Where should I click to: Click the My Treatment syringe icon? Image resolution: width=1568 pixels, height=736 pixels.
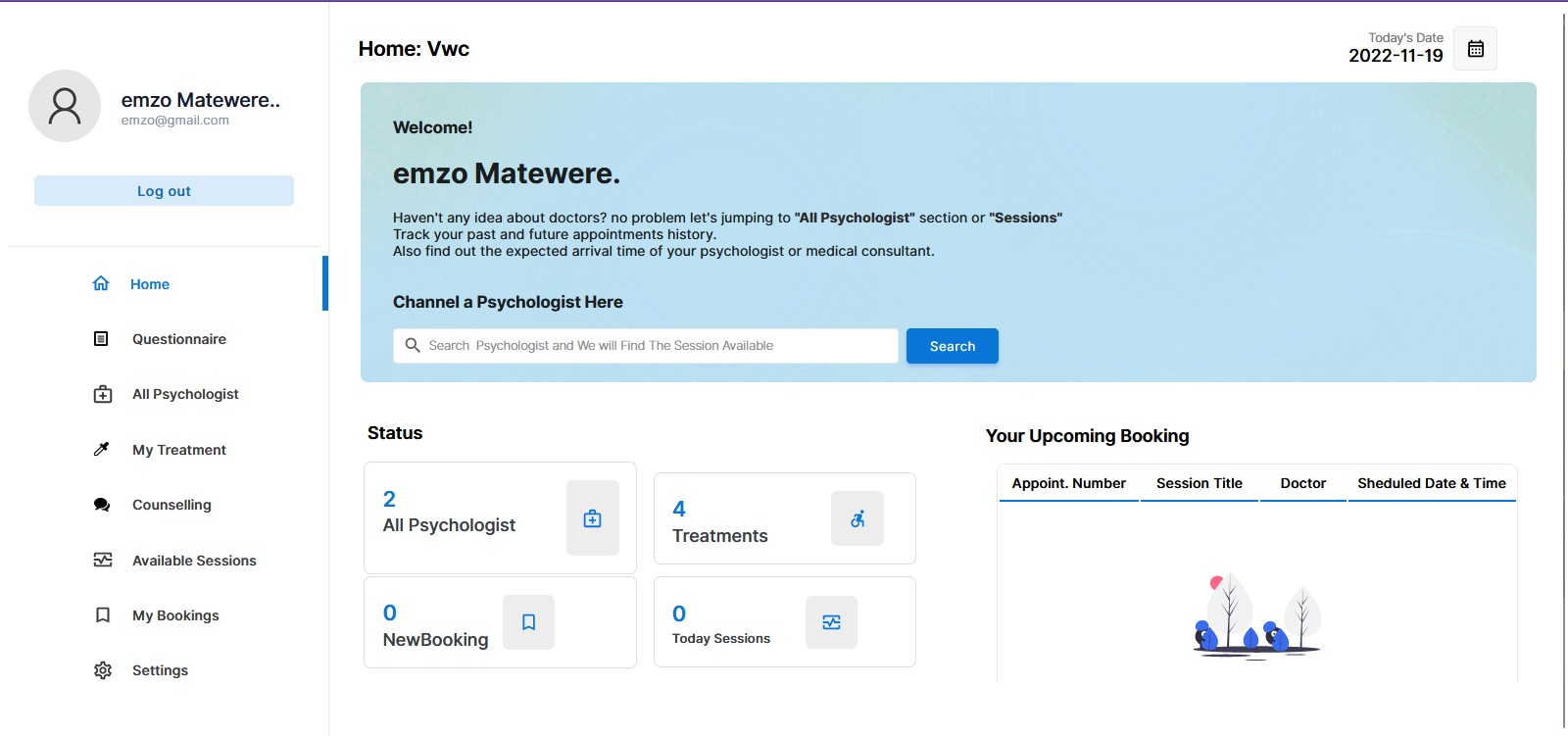click(102, 450)
